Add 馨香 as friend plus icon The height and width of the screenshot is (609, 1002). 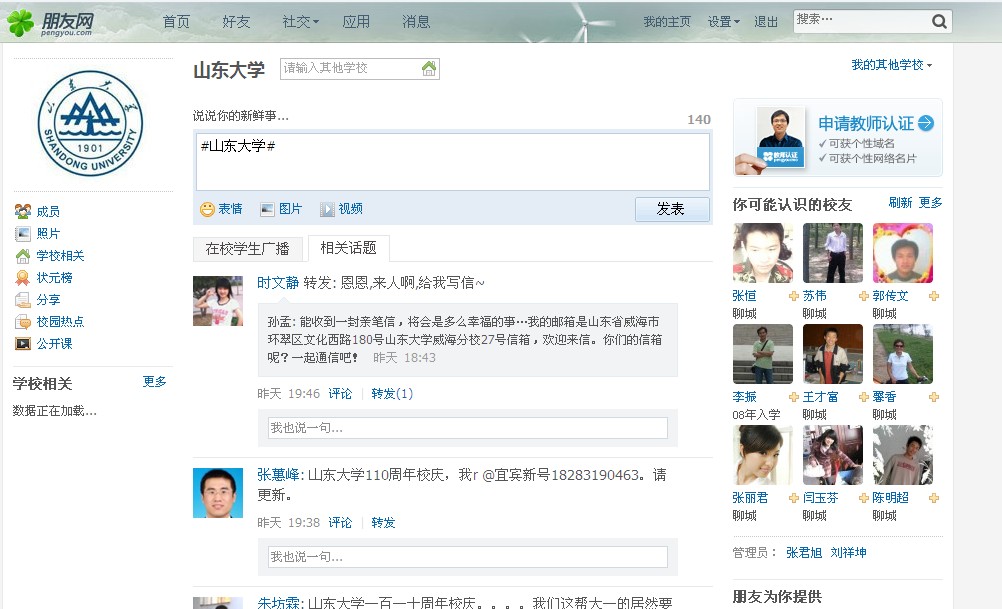coord(934,397)
